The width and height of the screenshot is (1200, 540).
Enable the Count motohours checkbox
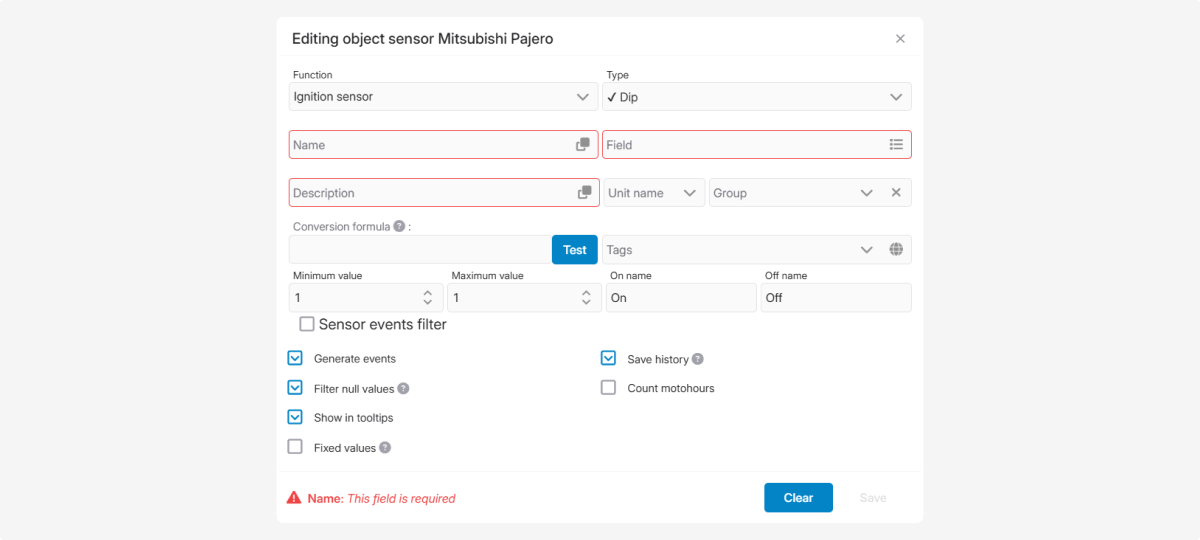608,388
